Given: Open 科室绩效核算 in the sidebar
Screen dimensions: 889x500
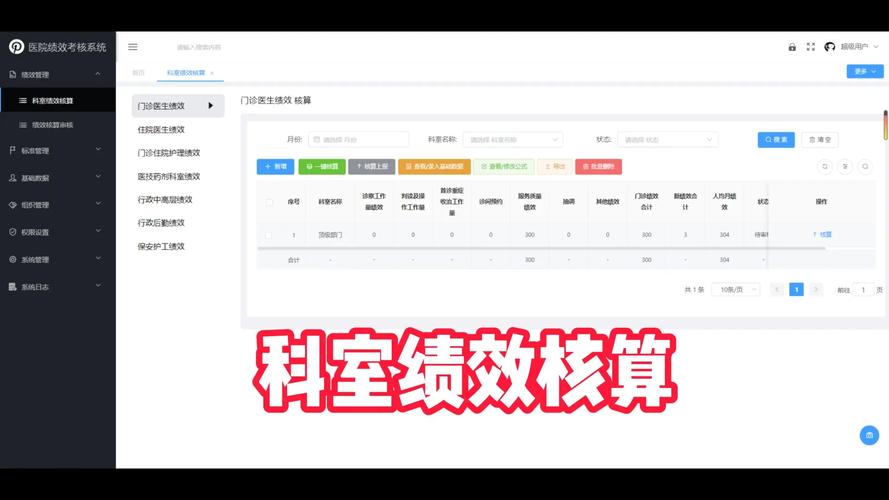Looking at the screenshot, I should click(58, 100).
